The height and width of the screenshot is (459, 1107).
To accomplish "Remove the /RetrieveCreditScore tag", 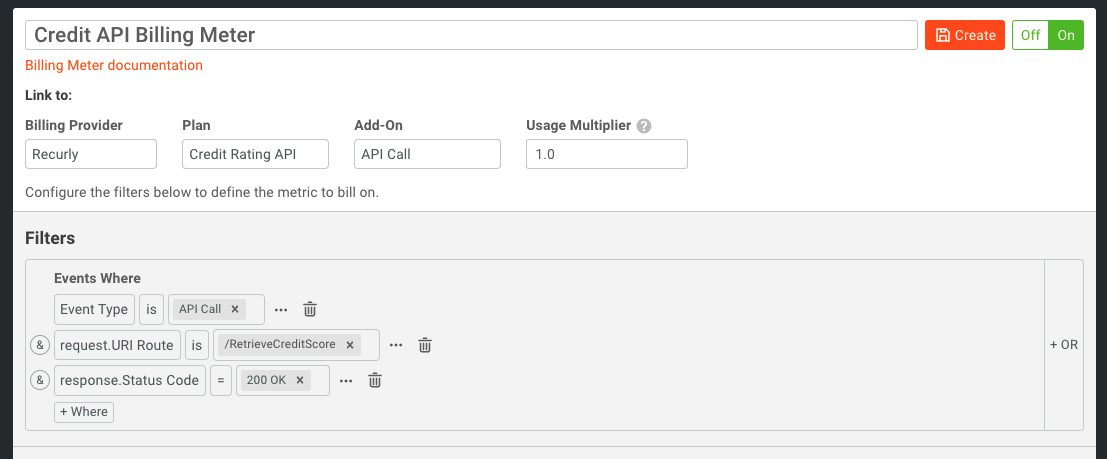I will 349,345.
